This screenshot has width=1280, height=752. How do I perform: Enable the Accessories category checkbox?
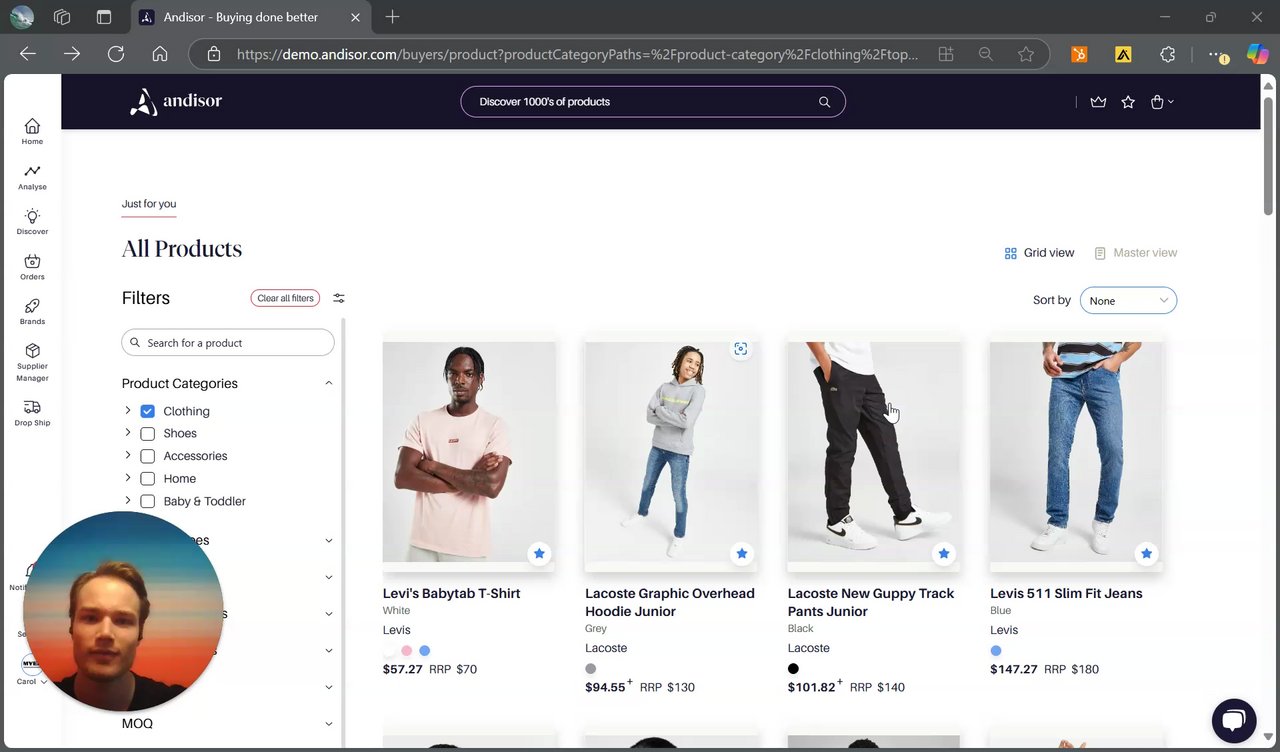148,456
